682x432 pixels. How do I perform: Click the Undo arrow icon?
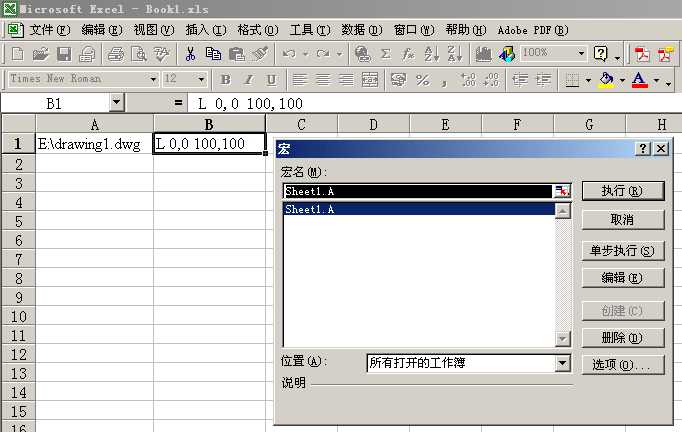pyautogui.click(x=289, y=54)
